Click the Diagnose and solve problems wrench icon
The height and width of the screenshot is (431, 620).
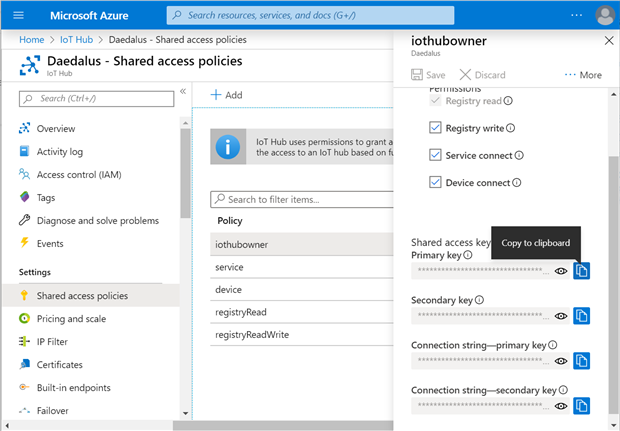24,220
